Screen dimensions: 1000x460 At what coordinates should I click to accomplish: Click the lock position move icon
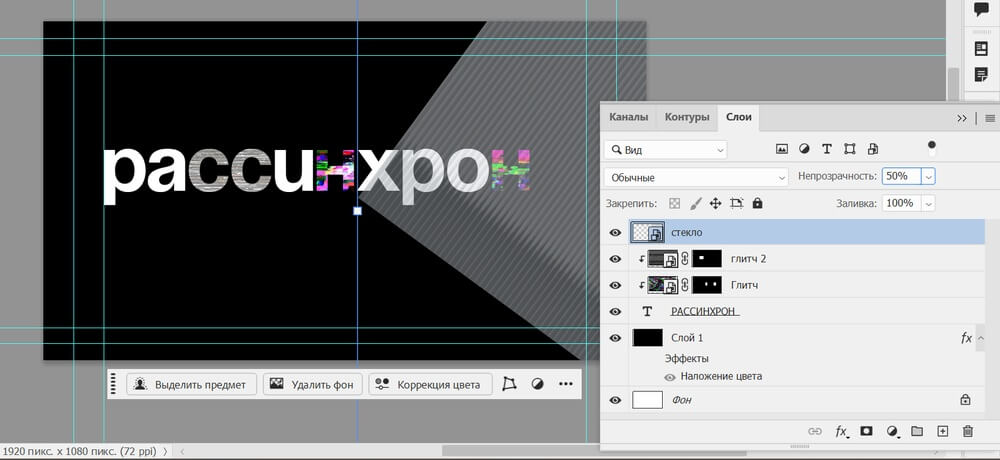click(x=716, y=203)
